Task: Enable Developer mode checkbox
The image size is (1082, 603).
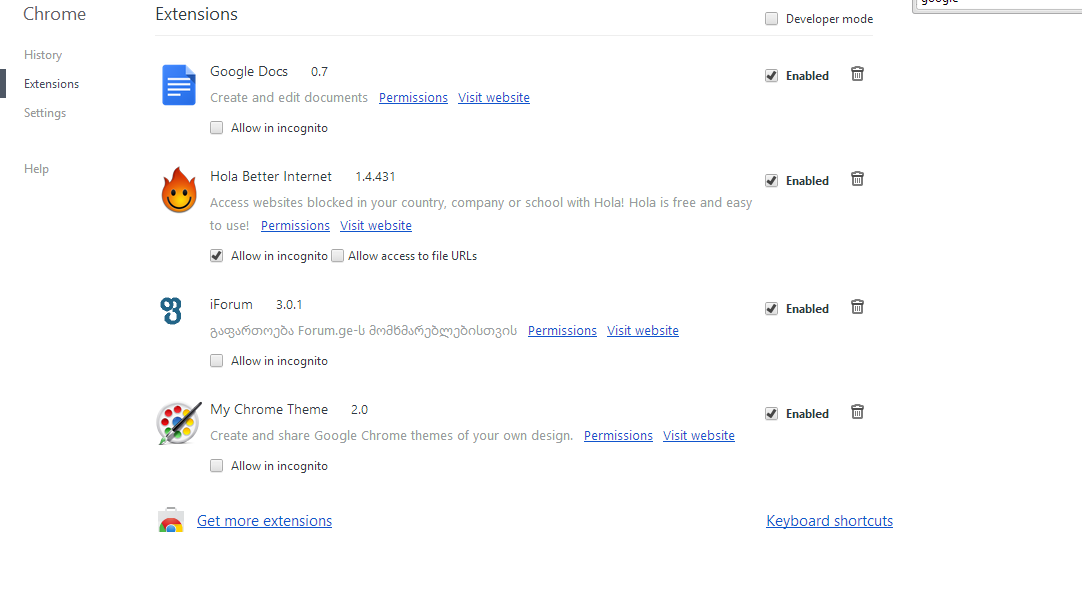Action: (x=772, y=19)
